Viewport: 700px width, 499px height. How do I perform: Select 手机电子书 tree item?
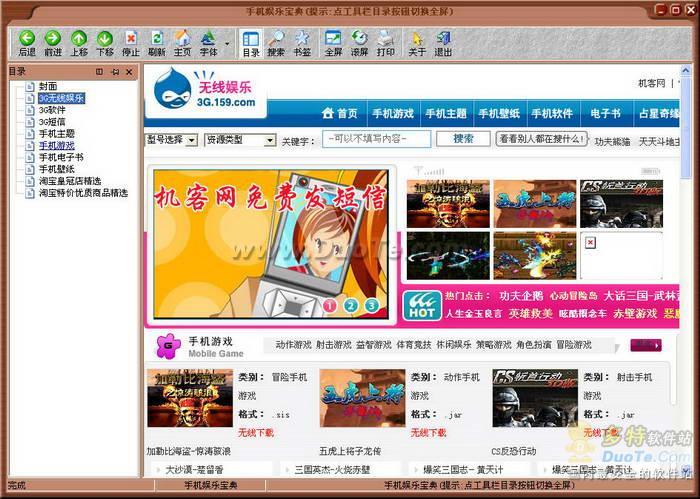[x=61, y=157]
